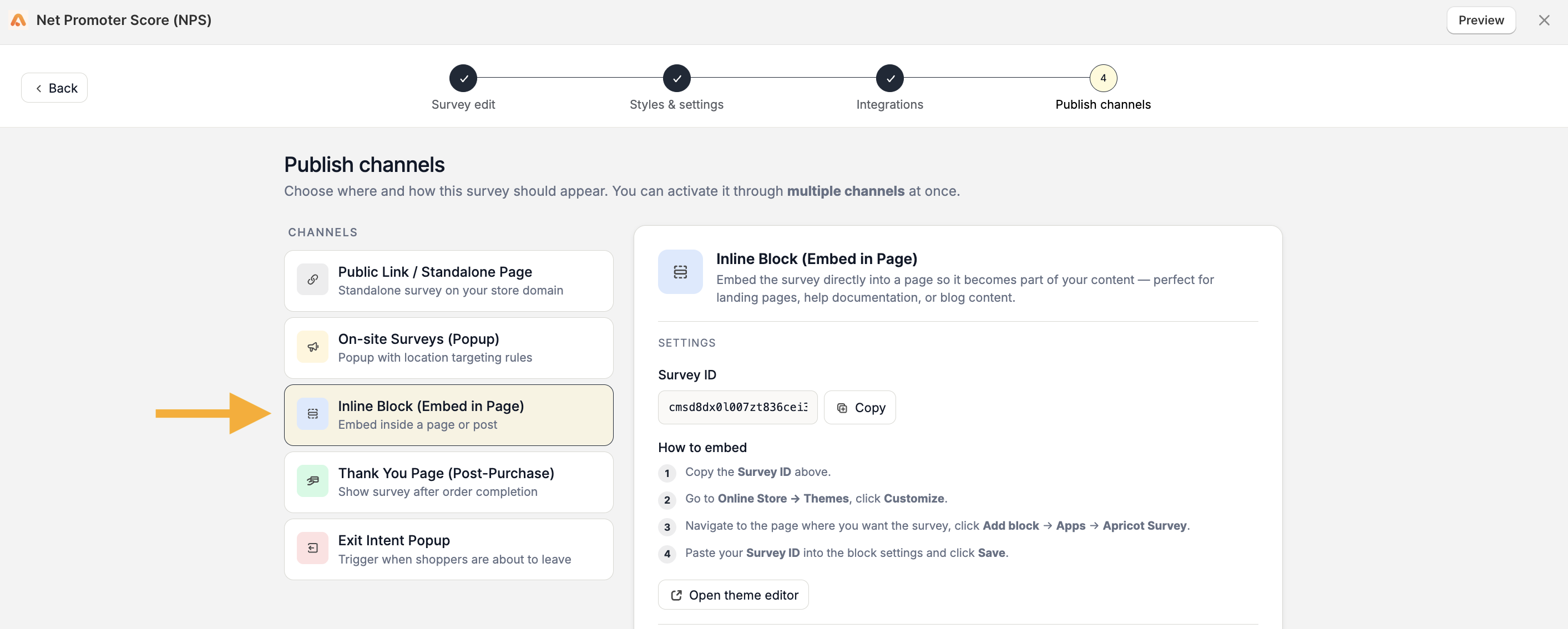The image size is (1568, 629).
Task: Click the Integrations step label
Action: (889, 104)
